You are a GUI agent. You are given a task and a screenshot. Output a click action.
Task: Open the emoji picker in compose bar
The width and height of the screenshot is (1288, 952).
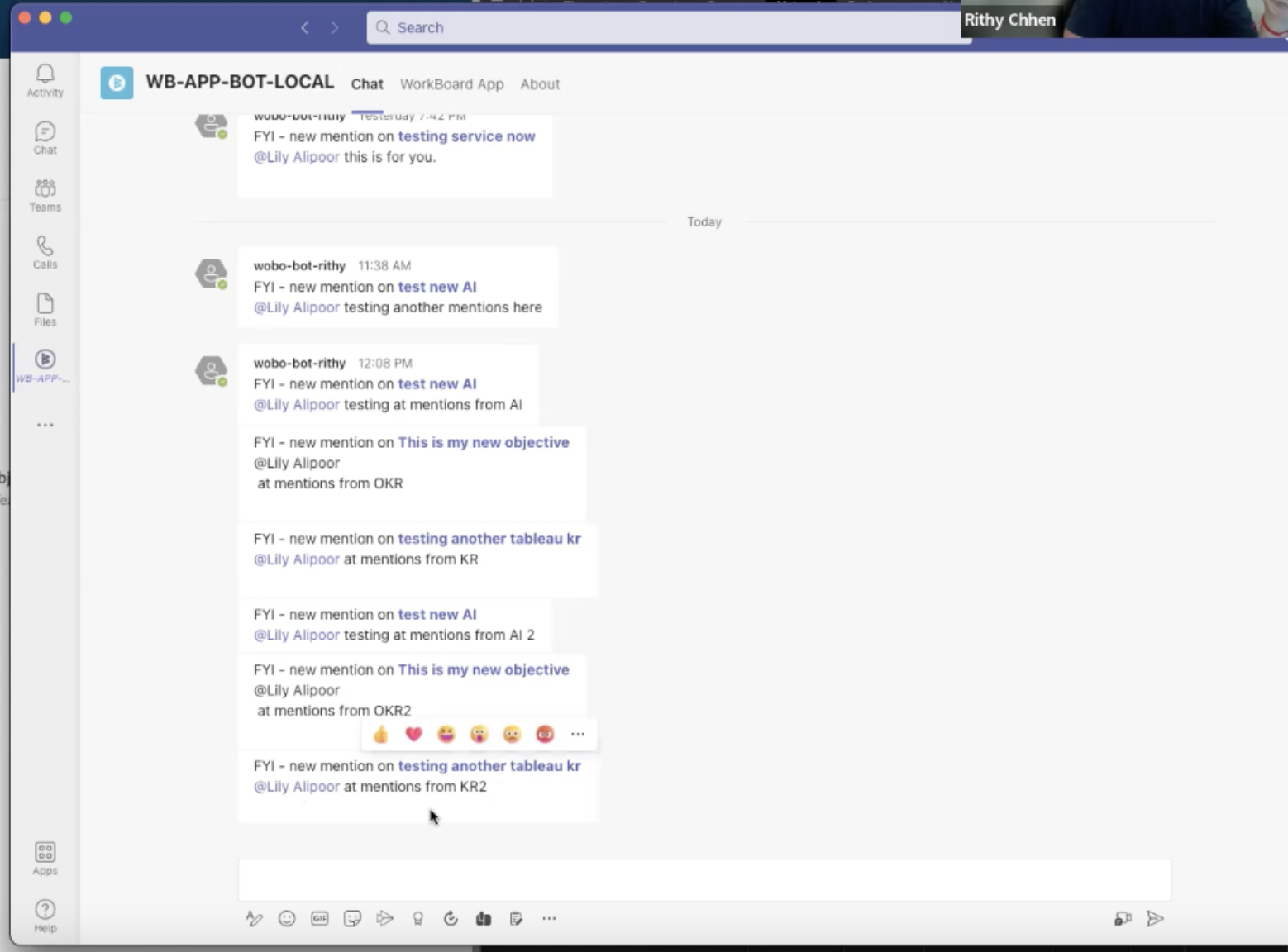pyautogui.click(x=287, y=918)
